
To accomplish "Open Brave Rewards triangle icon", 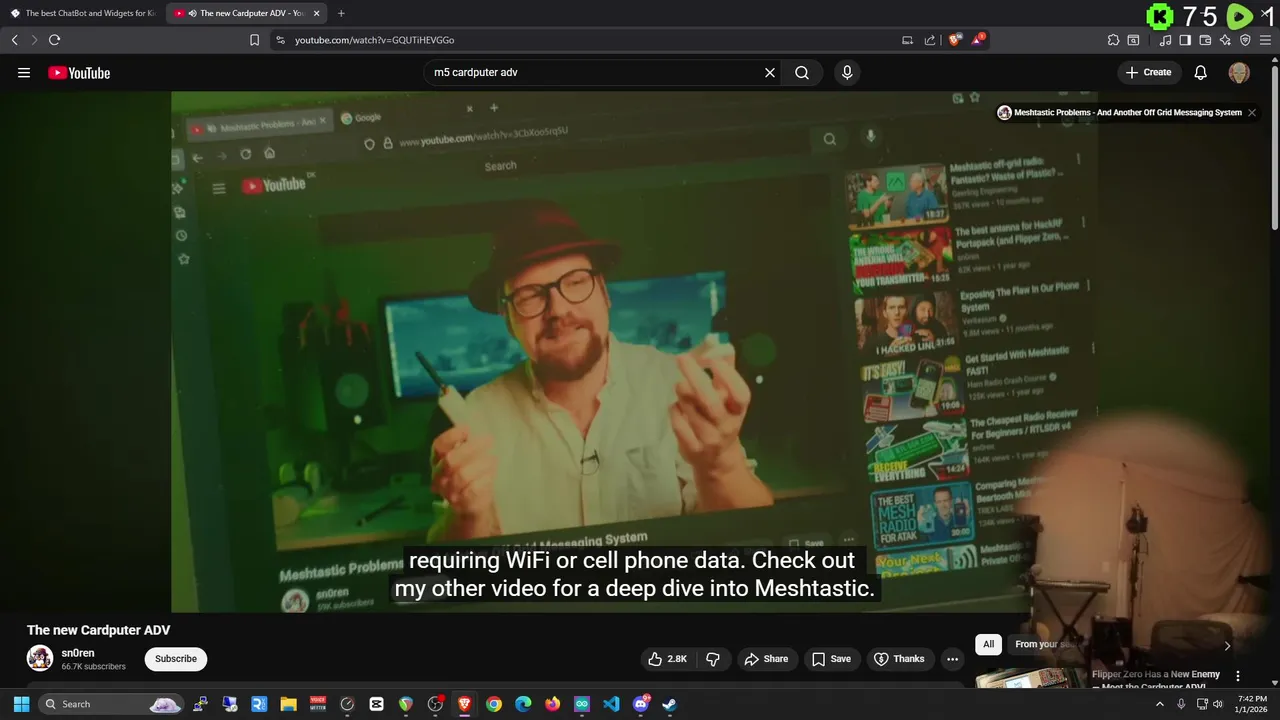I will click(978, 40).
